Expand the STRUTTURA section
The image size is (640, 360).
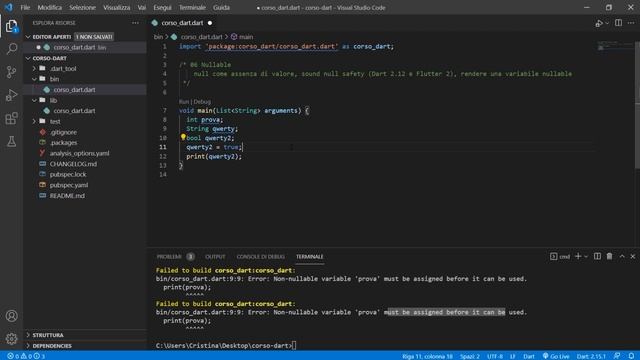[48, 335]
